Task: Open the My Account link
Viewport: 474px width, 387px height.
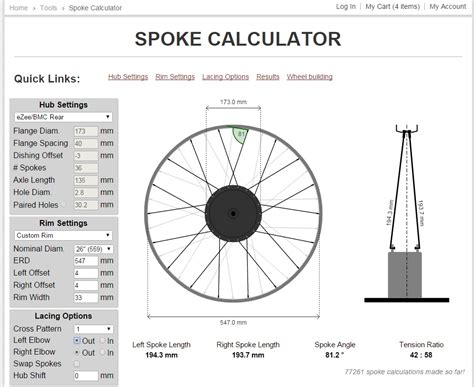Action: (x=448, y=6)
